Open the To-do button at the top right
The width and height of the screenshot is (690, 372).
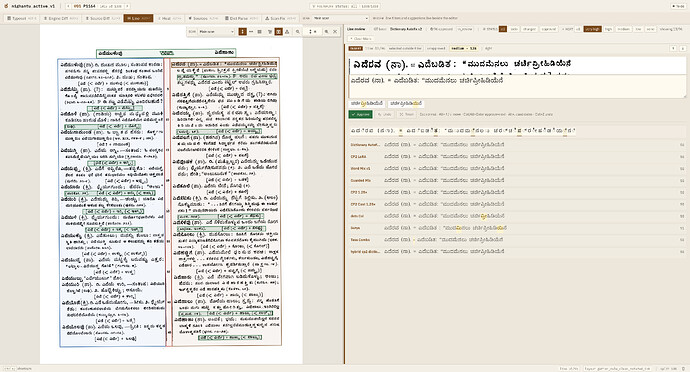(x=678, y=6)
